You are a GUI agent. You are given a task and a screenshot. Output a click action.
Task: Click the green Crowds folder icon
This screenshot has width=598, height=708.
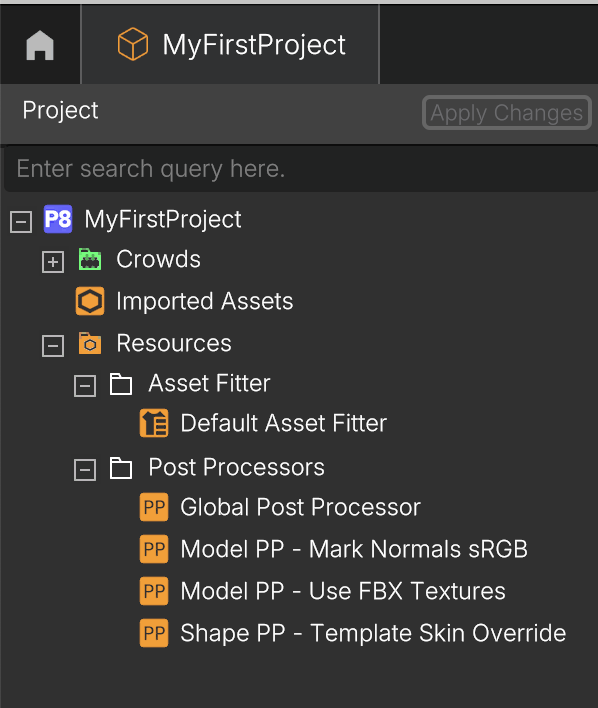[x=90, y=259]
